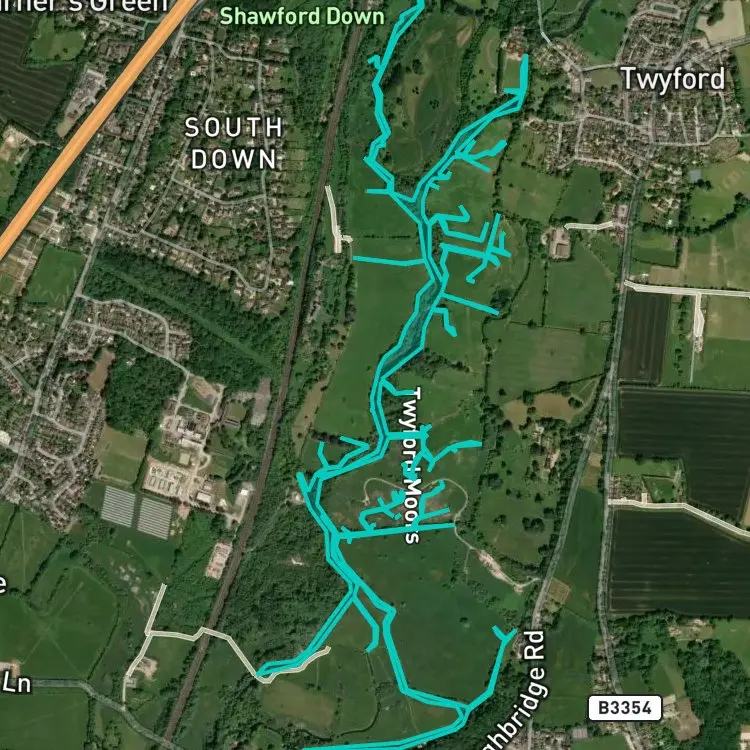
Task: Click the teal line junction near Highbridge Rd
Action: tap(465, 708)
